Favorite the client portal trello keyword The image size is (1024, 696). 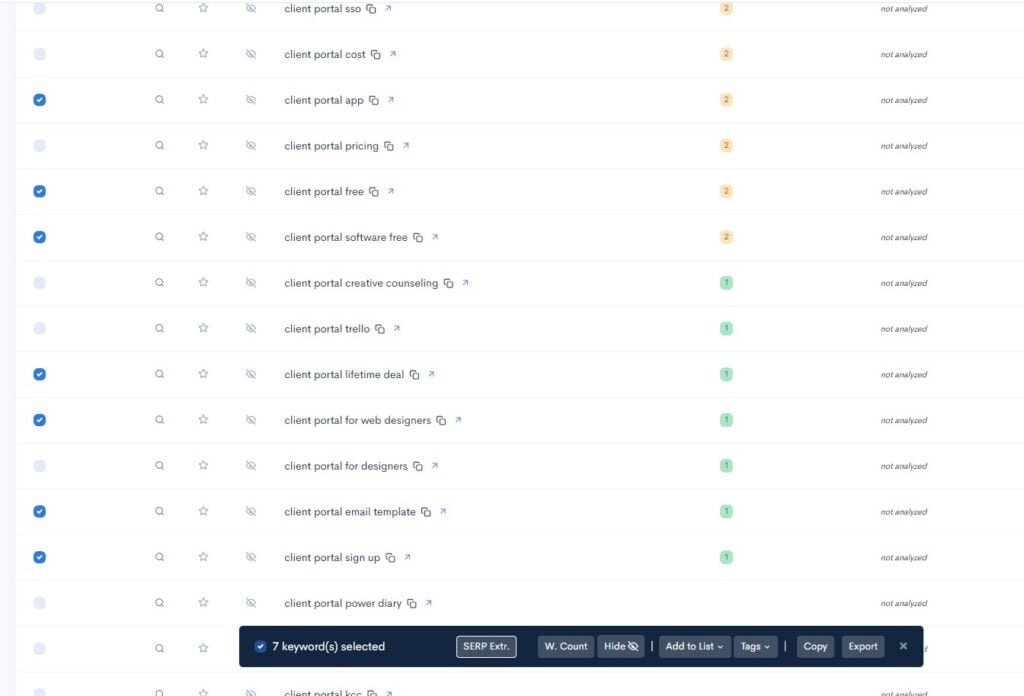point(203,328)
